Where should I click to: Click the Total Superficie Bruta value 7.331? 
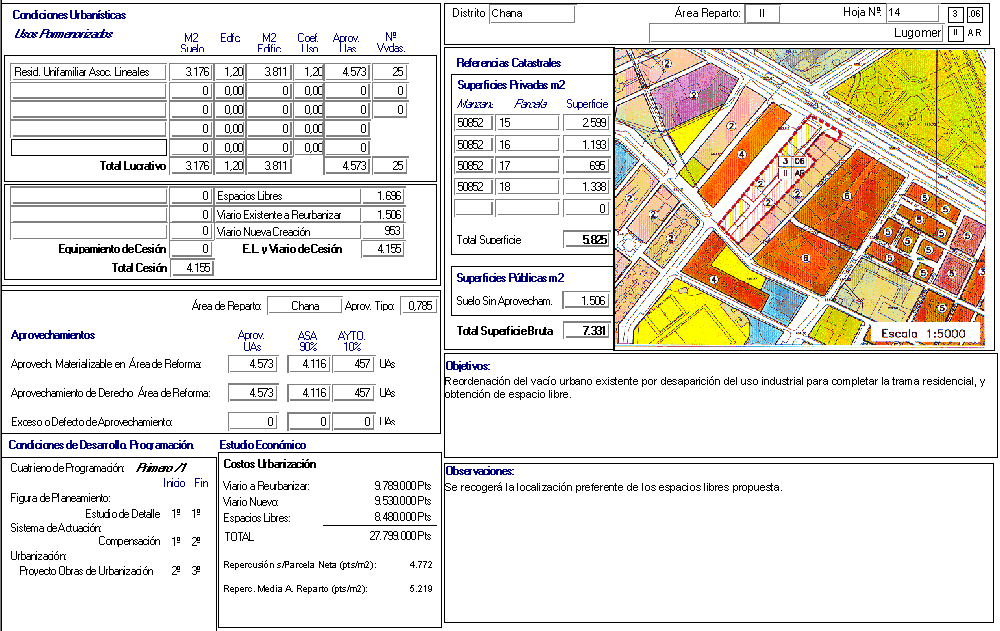click(x=586, y=331)
